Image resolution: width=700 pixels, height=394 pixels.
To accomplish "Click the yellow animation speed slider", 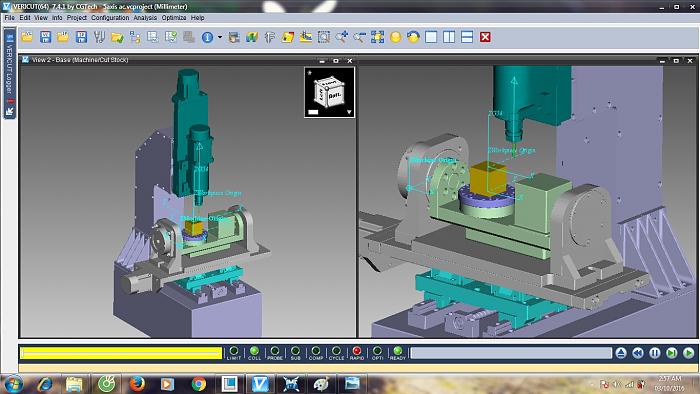I will pyautogui.click(x=121, y=353).
